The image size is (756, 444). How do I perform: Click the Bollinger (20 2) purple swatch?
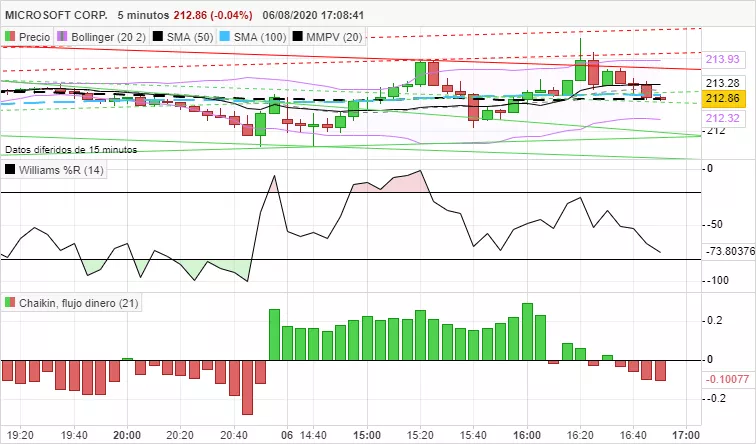point(62,37)
